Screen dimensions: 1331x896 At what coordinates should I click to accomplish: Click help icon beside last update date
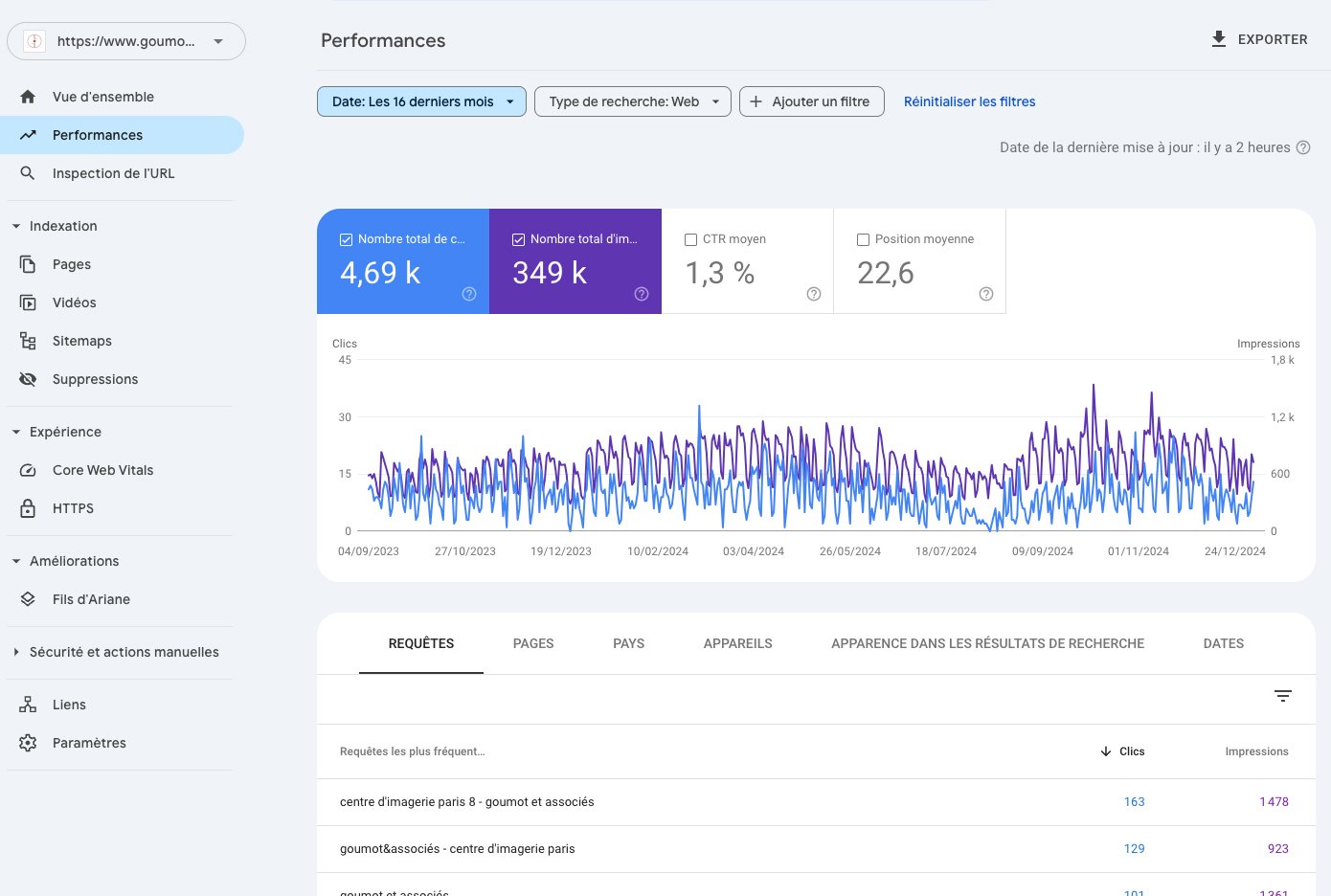(1303, 147)
